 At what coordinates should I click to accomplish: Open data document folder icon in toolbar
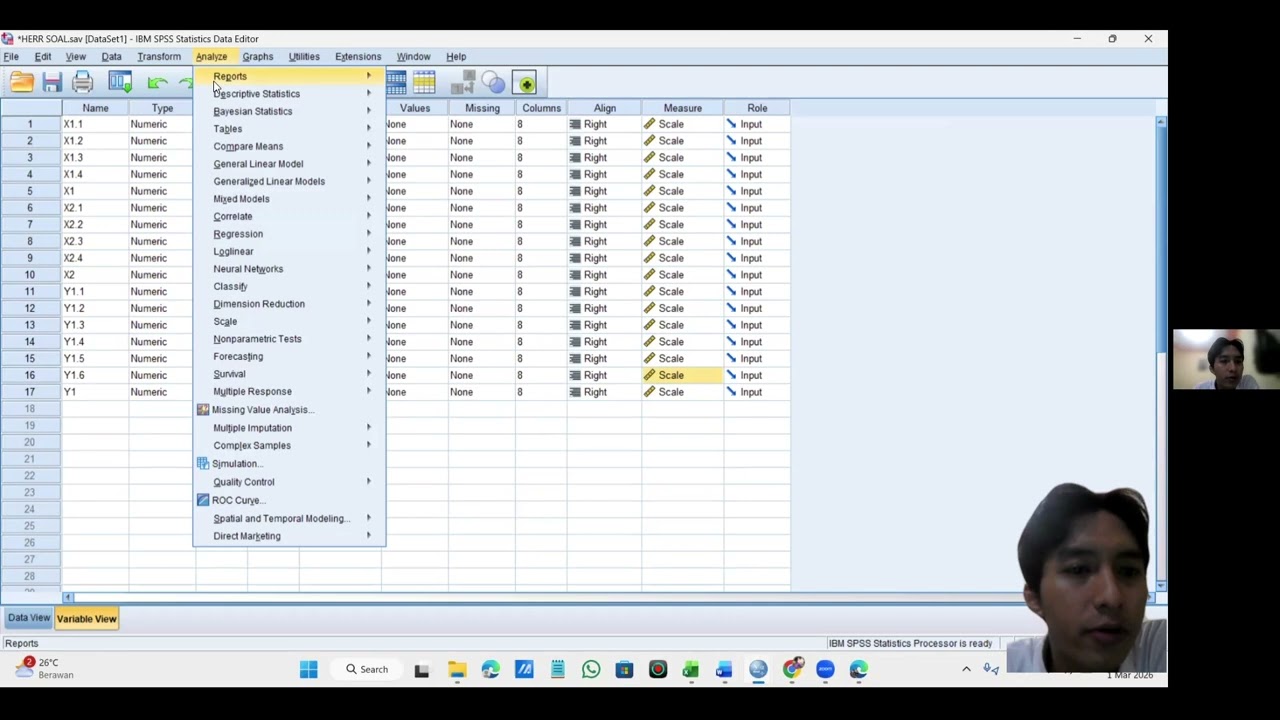pyautogui.click(x=21, y=83)
